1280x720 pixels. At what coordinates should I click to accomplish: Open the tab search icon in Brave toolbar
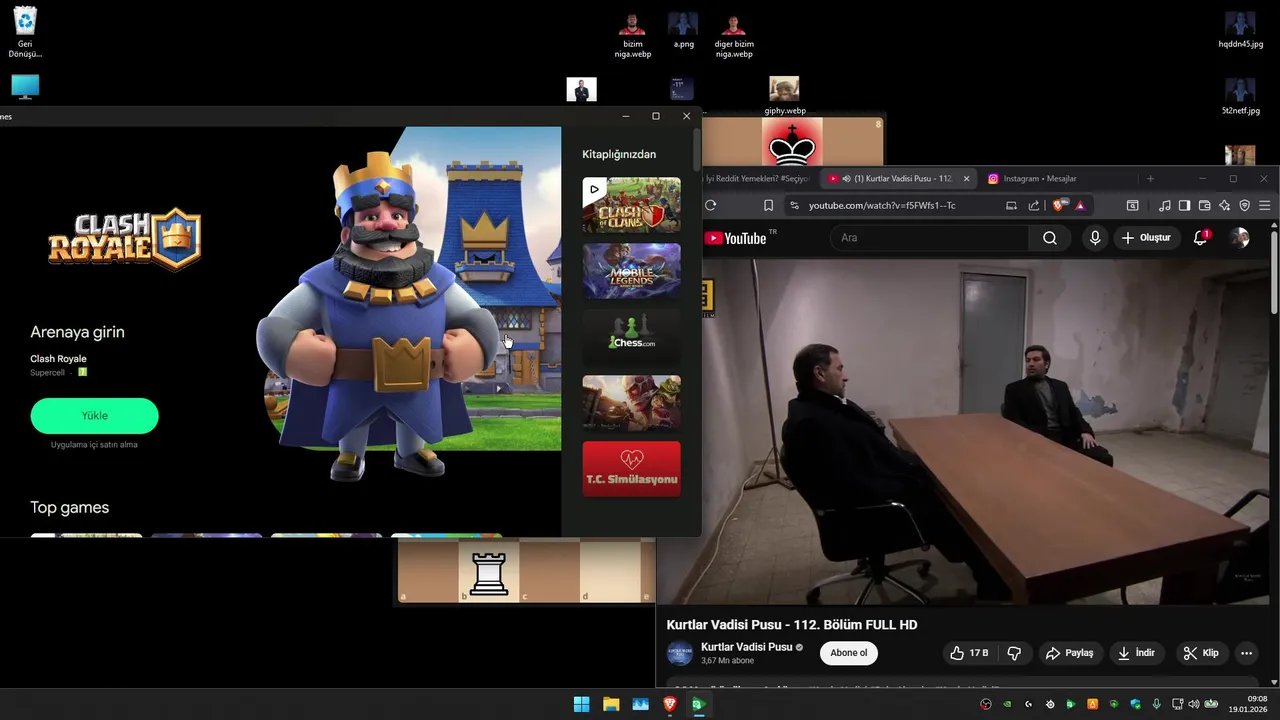[1132, 205]
